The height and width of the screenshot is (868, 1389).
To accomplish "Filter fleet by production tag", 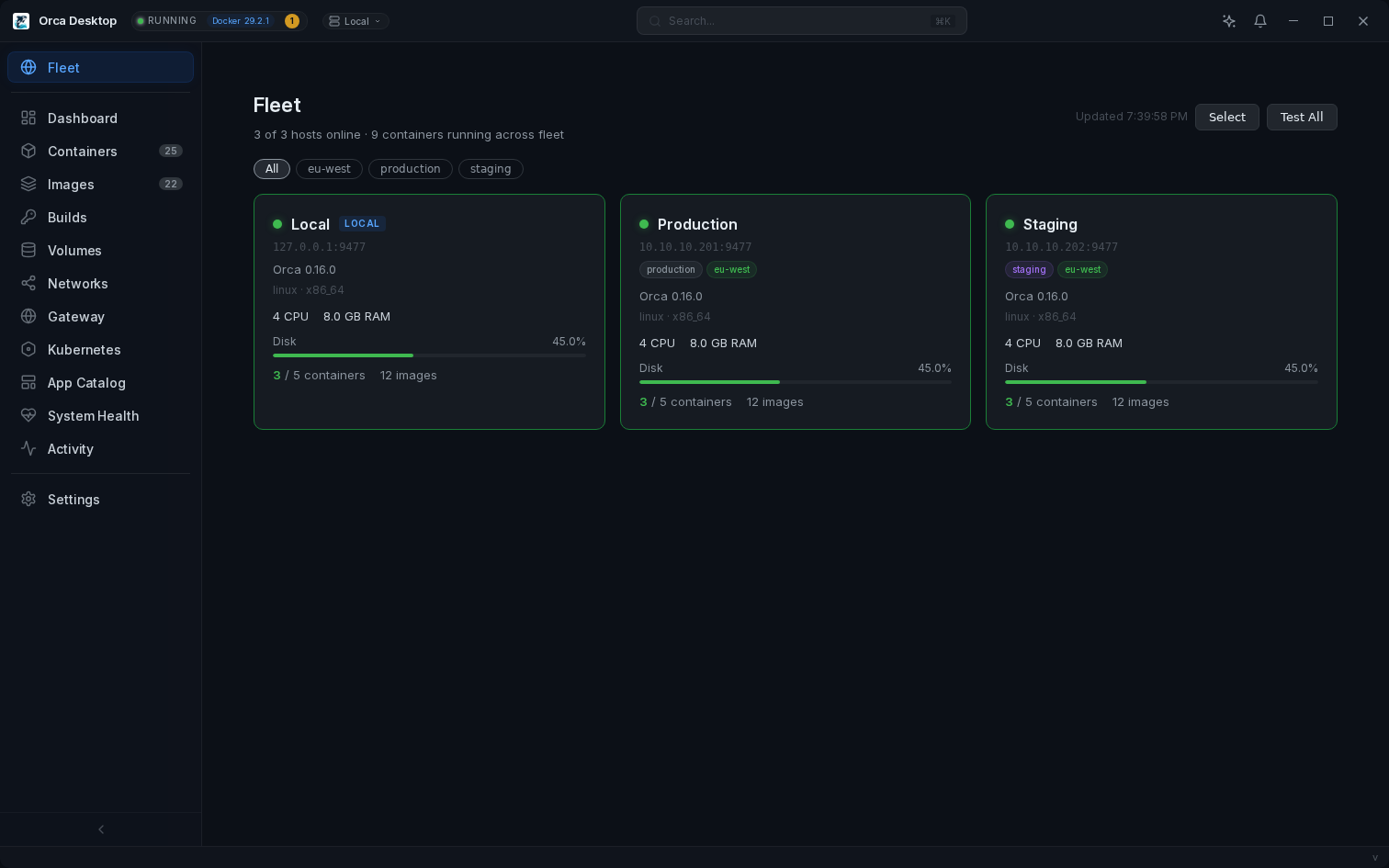I will pos(411,169).
